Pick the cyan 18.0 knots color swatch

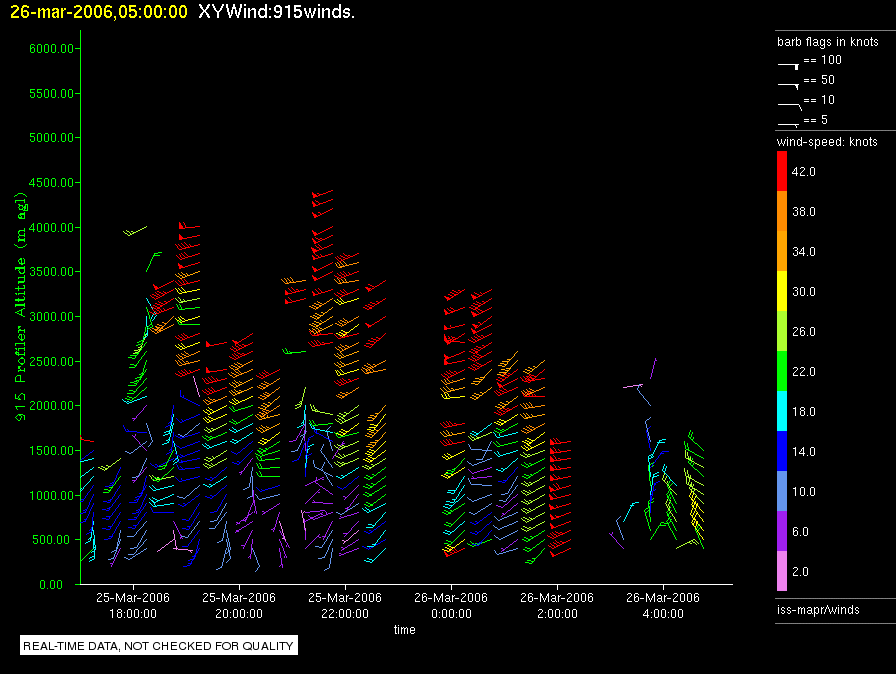coord(783,412)
